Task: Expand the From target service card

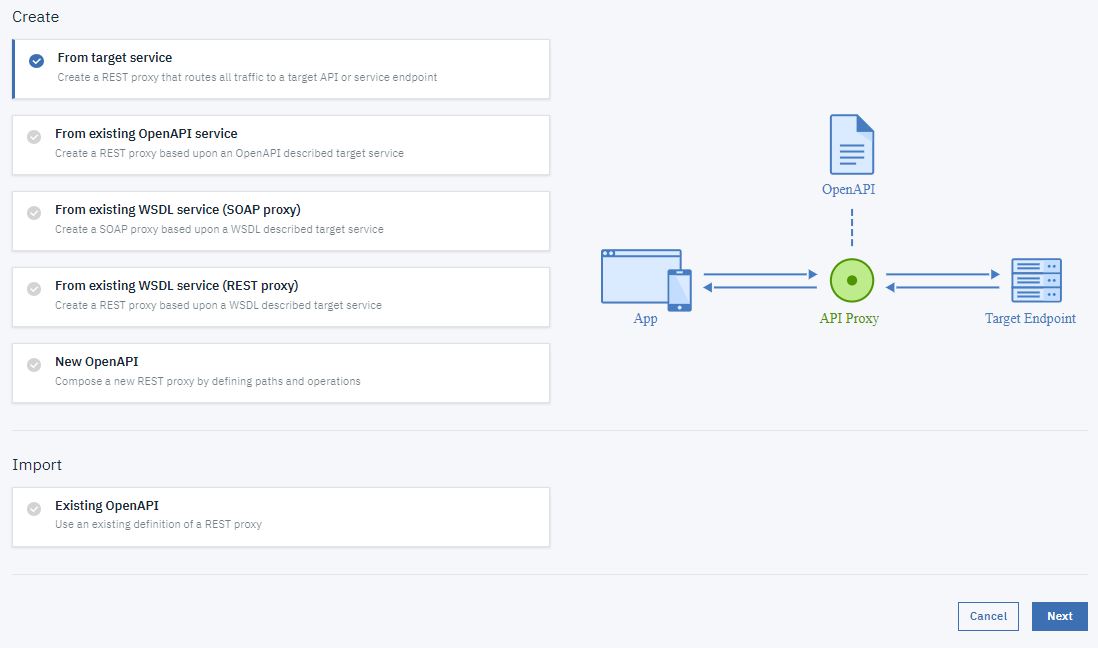Action: point(280,68)
